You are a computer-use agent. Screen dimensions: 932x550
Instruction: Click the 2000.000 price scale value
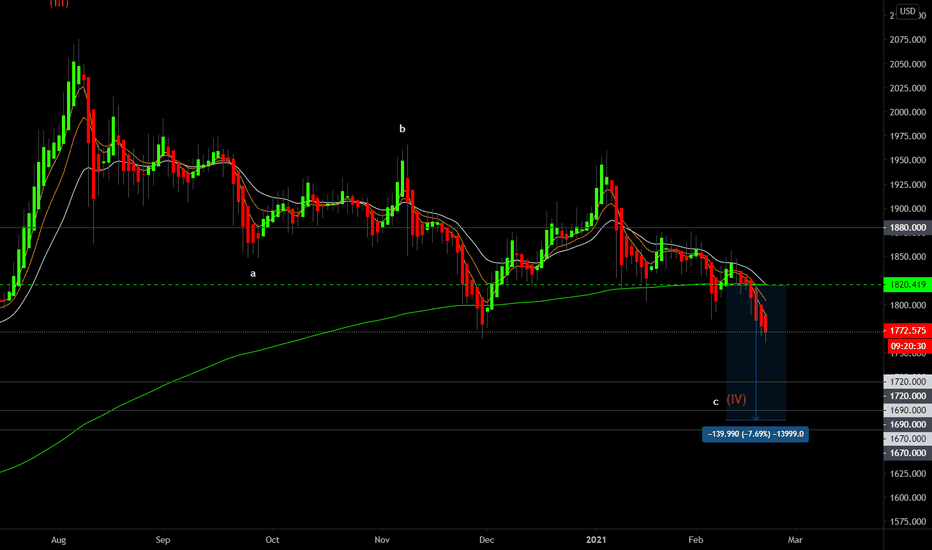[x=908, y=112]
